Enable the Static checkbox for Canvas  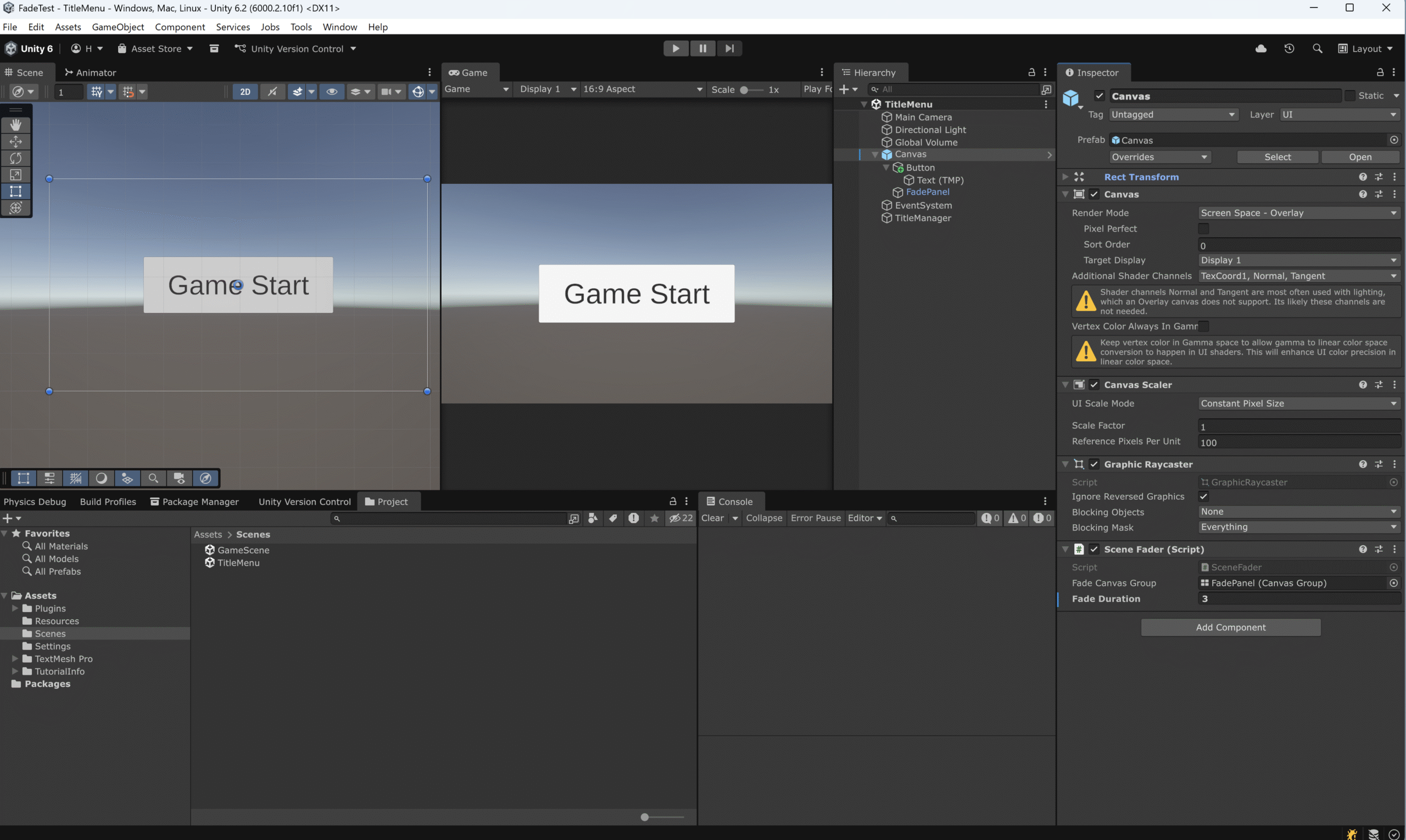(x=1350, y=96)
